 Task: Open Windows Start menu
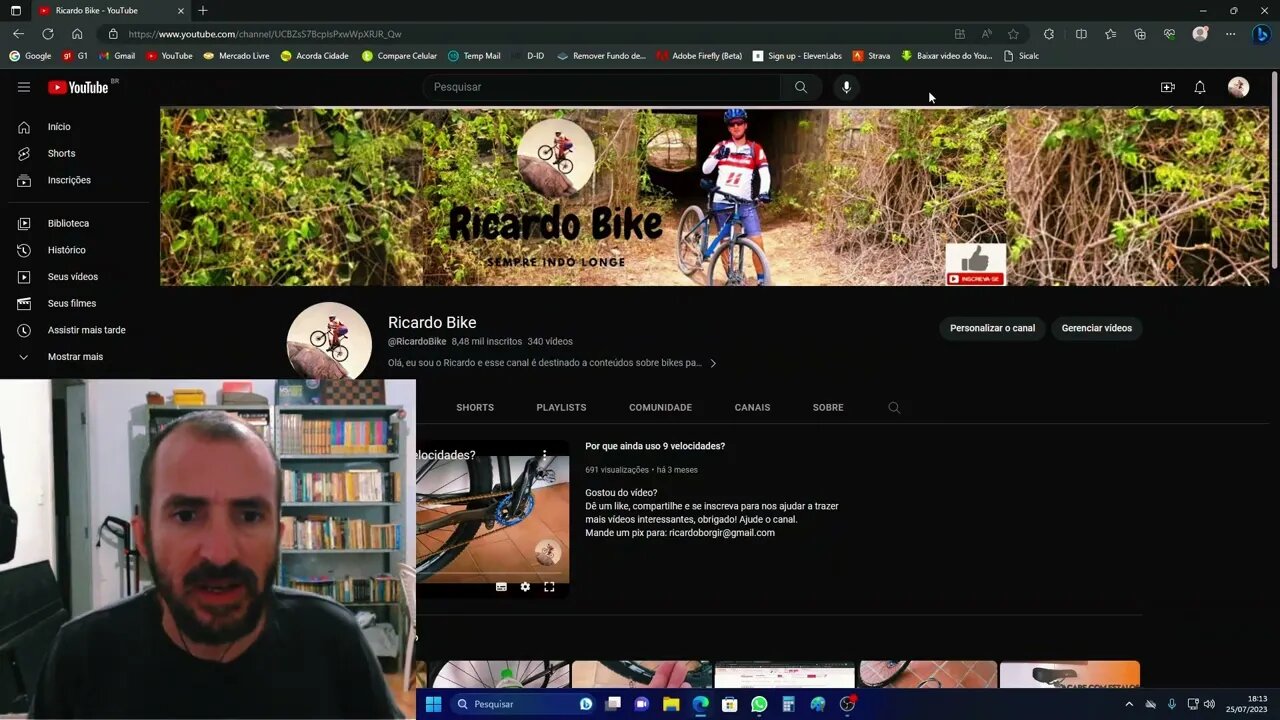point(433,704)
